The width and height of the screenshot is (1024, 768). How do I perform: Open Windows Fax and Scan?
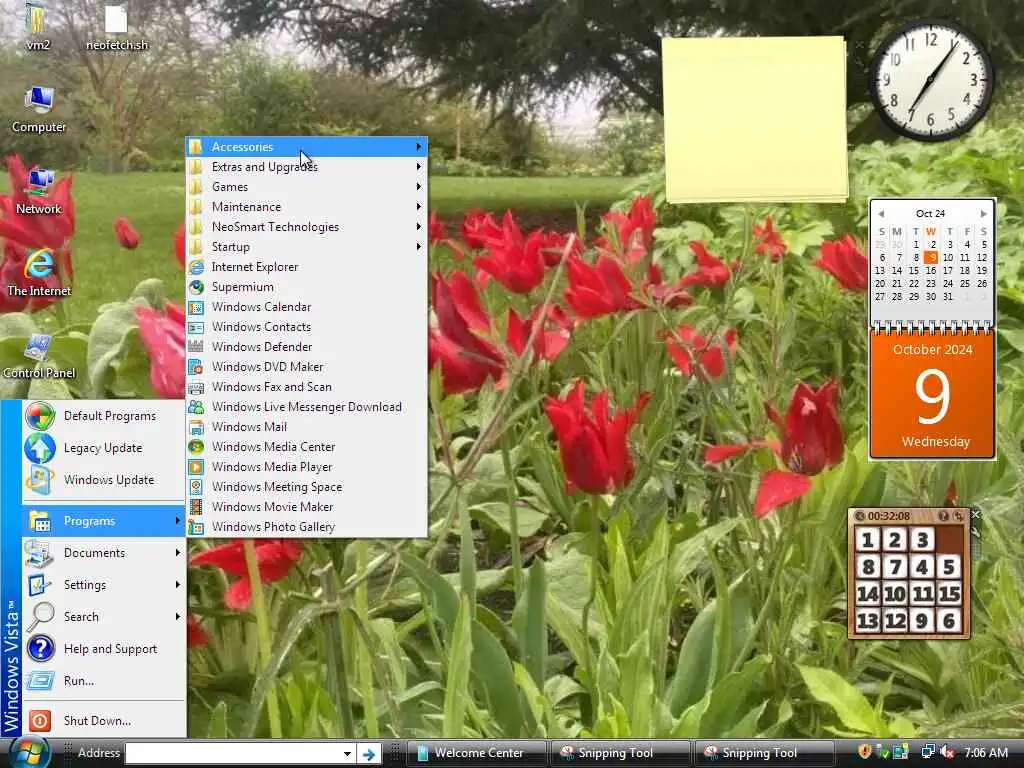click(x=307, y=387)
